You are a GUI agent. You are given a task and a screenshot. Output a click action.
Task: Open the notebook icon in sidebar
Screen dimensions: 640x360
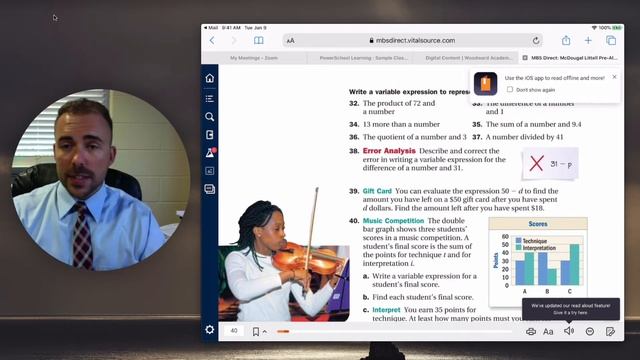point(210,135)
